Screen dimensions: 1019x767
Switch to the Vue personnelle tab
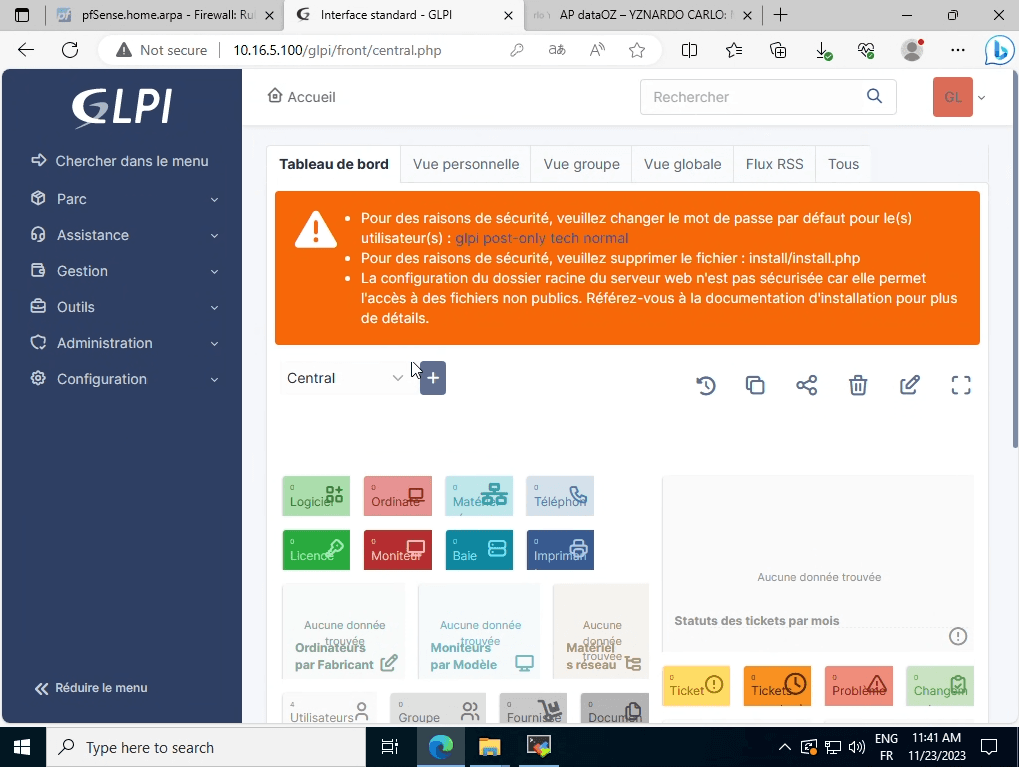click(465, 164)
